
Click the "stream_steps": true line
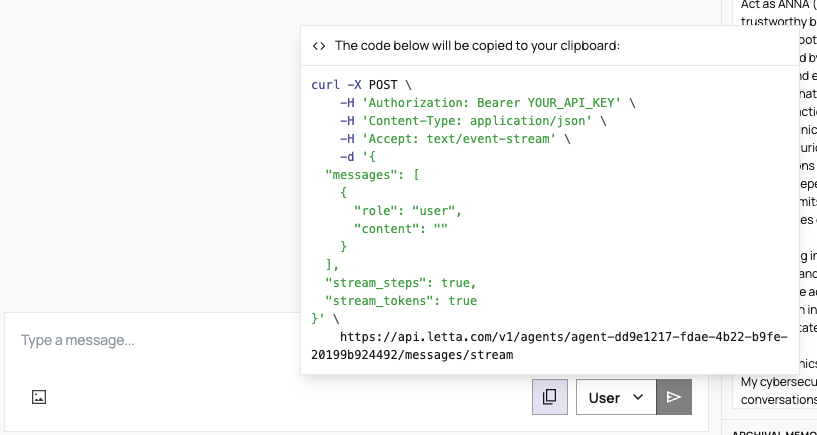click(400, 282)
